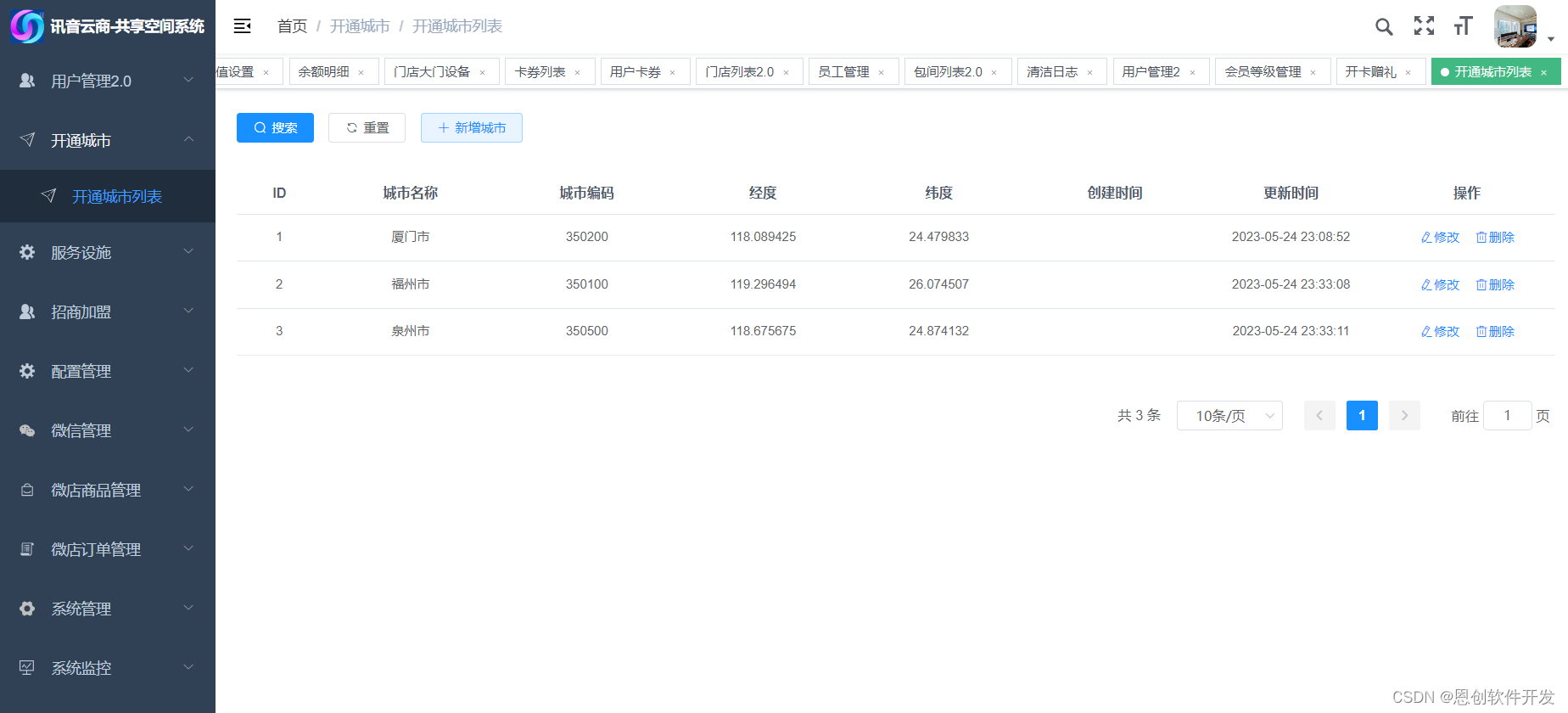
Task: Close the 余额明细 tab
Action: pyautogui.click(x=361, y=73)
